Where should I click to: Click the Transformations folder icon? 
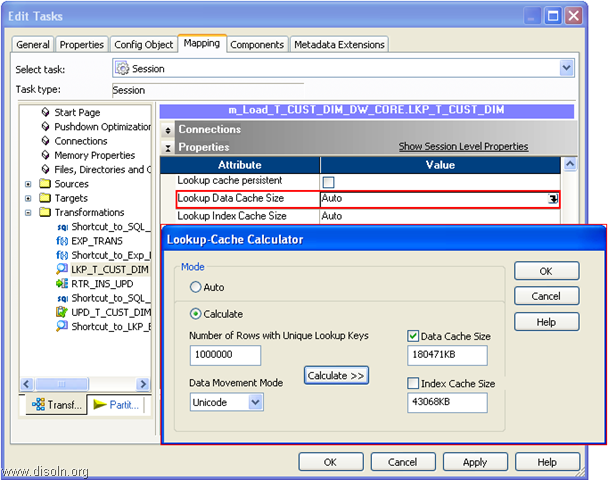point(45,212)
